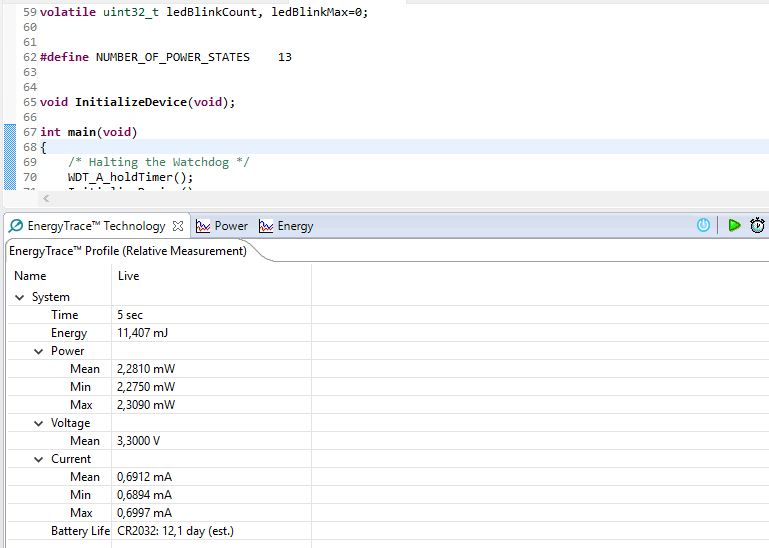The width and height of the screenshot is (769, 548).
Task: Click the Energy tab graph icon
Action: (266, 226)
